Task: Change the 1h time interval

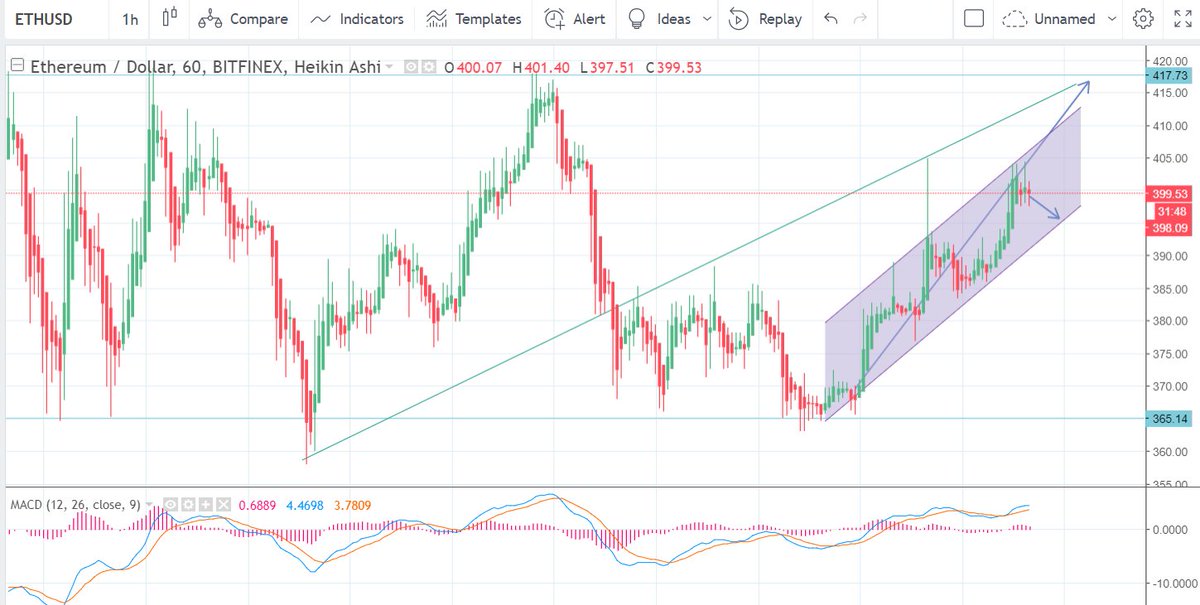Action: click(131, 19)
